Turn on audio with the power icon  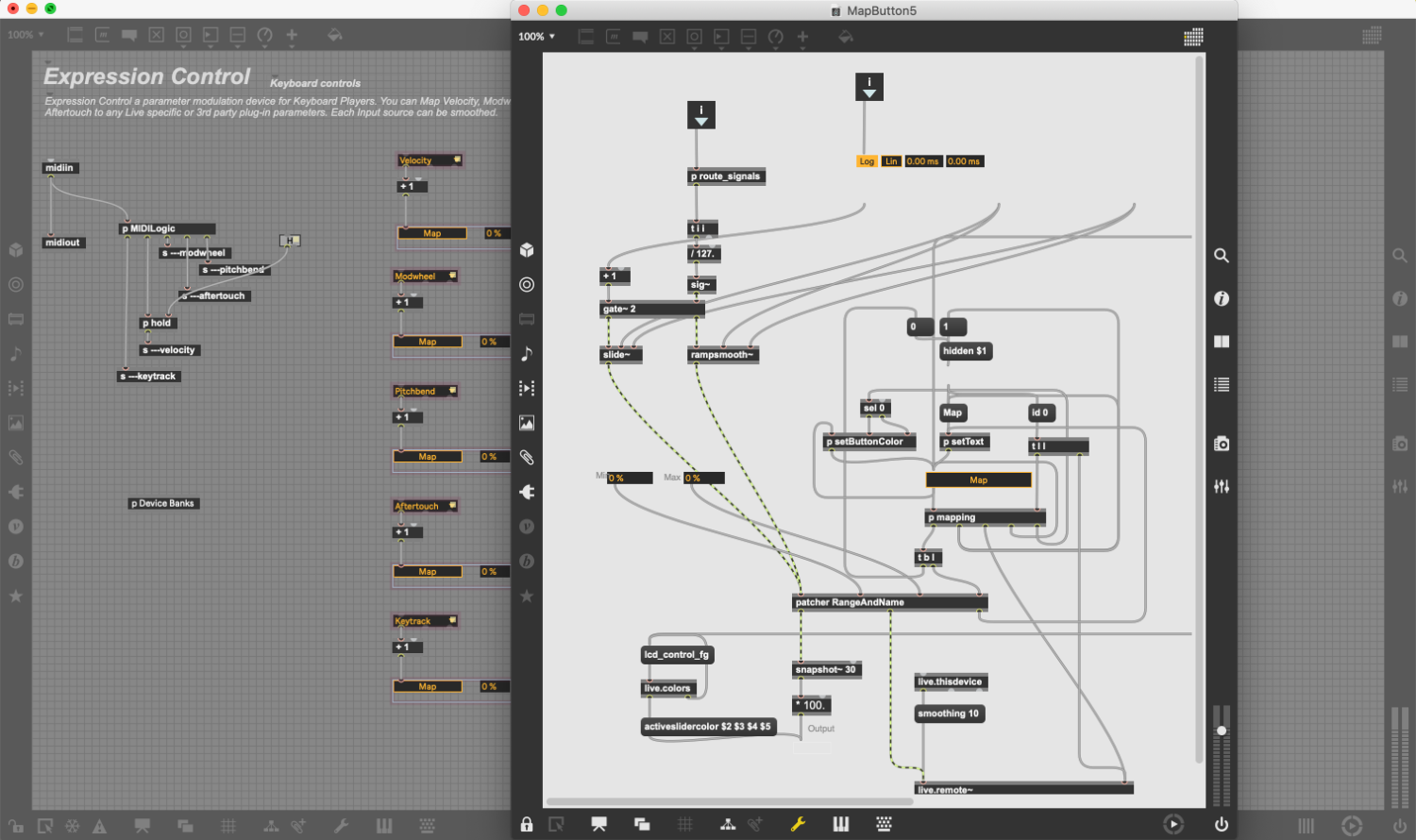click(x=1221, y=825)
